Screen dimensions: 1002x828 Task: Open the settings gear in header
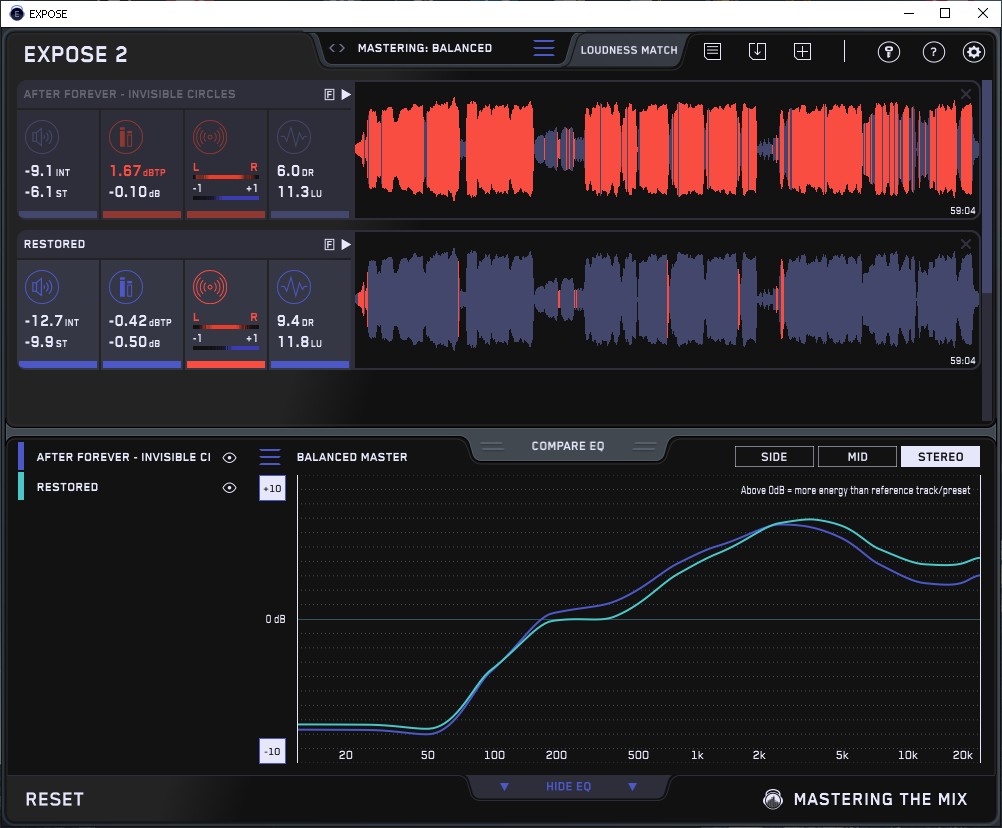point(973,52)
